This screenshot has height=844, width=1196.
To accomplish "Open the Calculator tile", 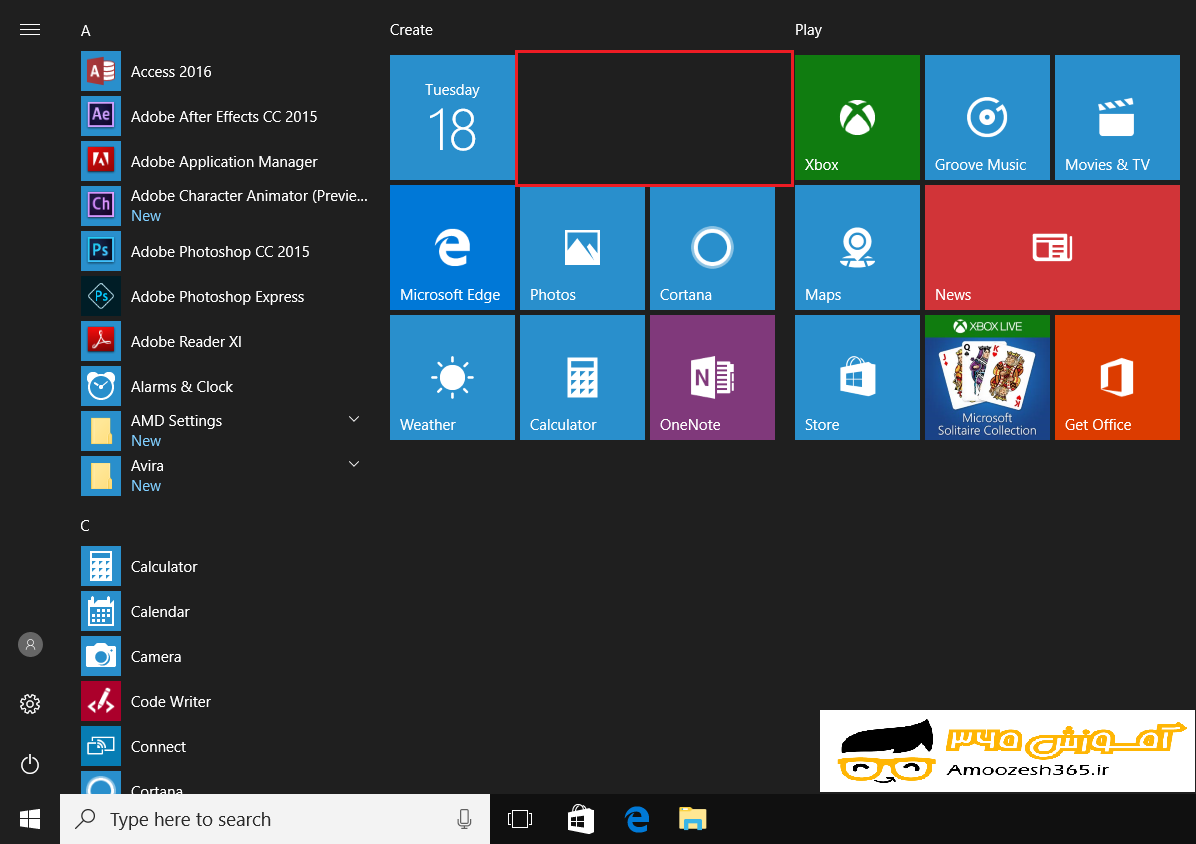I will pyautogui.click(x=582, y=377).
